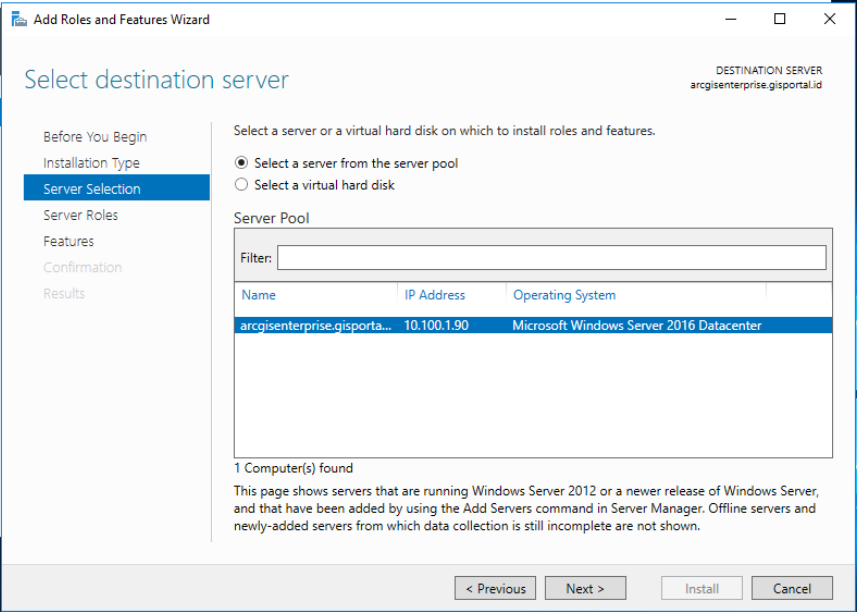Image resolution: width=857 pixels, height=612 pixels.
Task: Minimize the wizard window
Action: pos(731,19)
